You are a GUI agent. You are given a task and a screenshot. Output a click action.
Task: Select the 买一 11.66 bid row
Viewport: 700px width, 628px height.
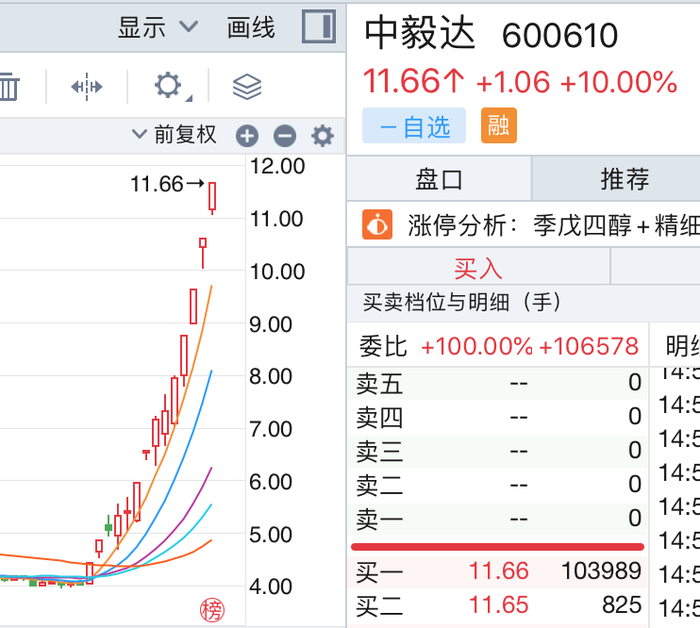(x=497, y=571)
